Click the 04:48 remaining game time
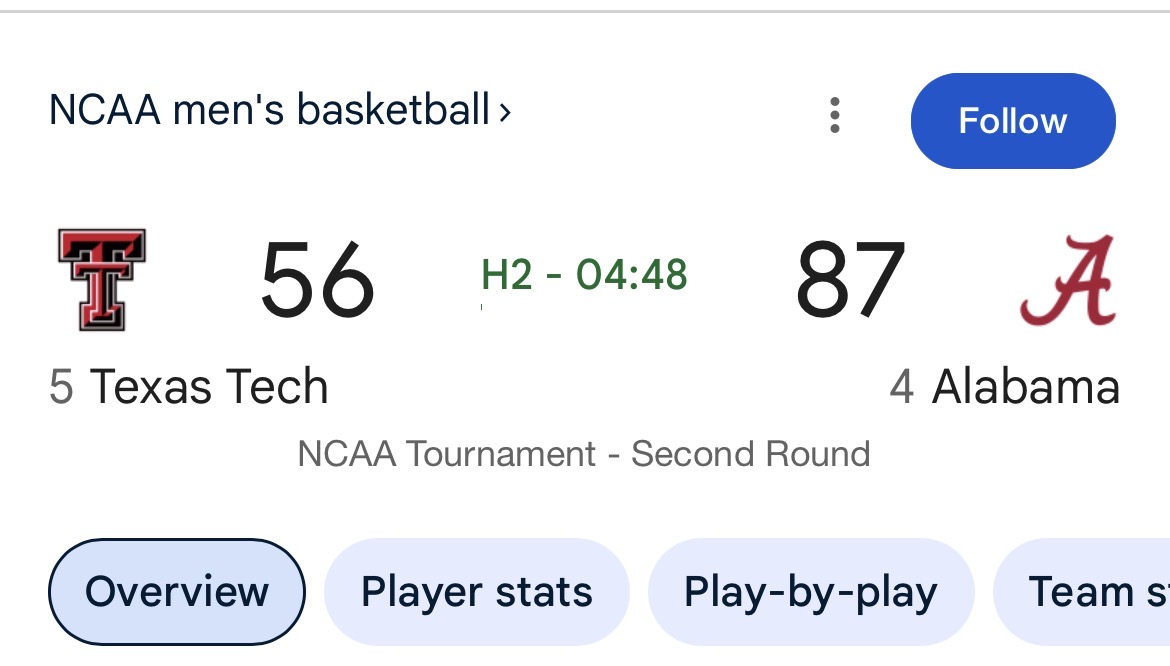This screenshot has width=1170, height=666. [631, 274]
